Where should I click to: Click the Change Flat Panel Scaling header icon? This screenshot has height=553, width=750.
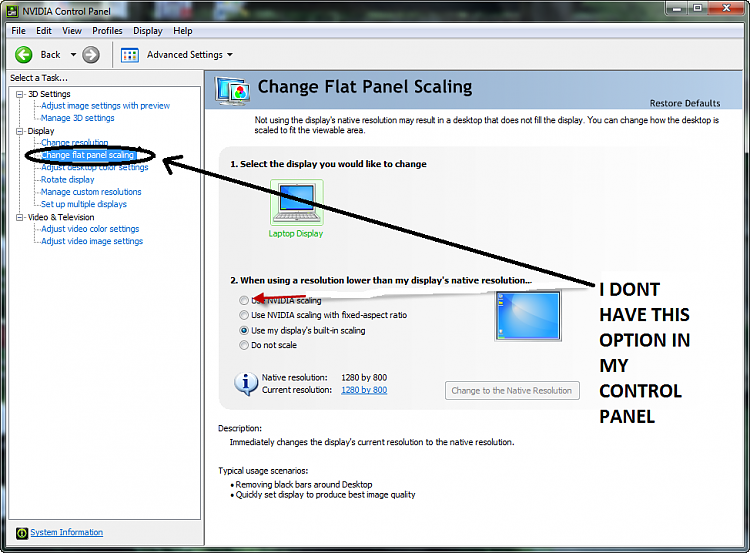click(232, 90)
